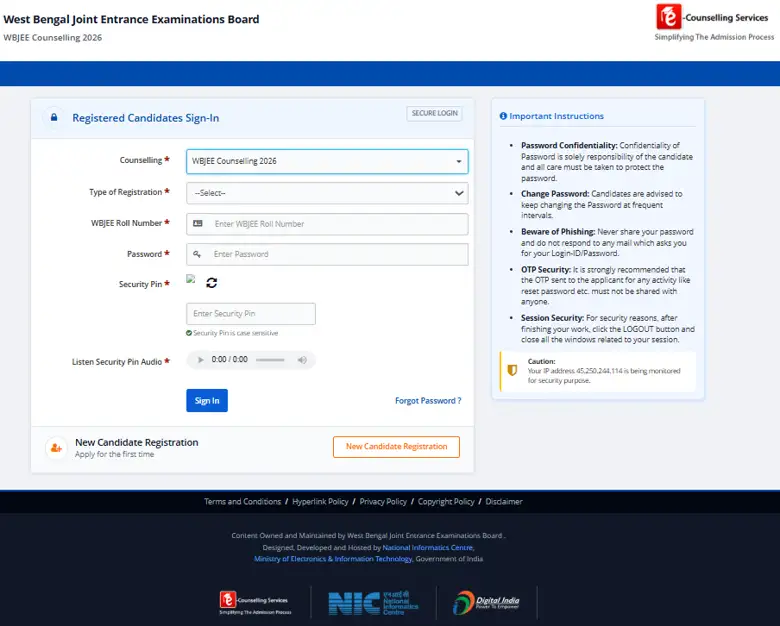The height and width of the screenshot is (626, 780).
Task: Click the Listen Security Pin Audio label
Action: 117,362
